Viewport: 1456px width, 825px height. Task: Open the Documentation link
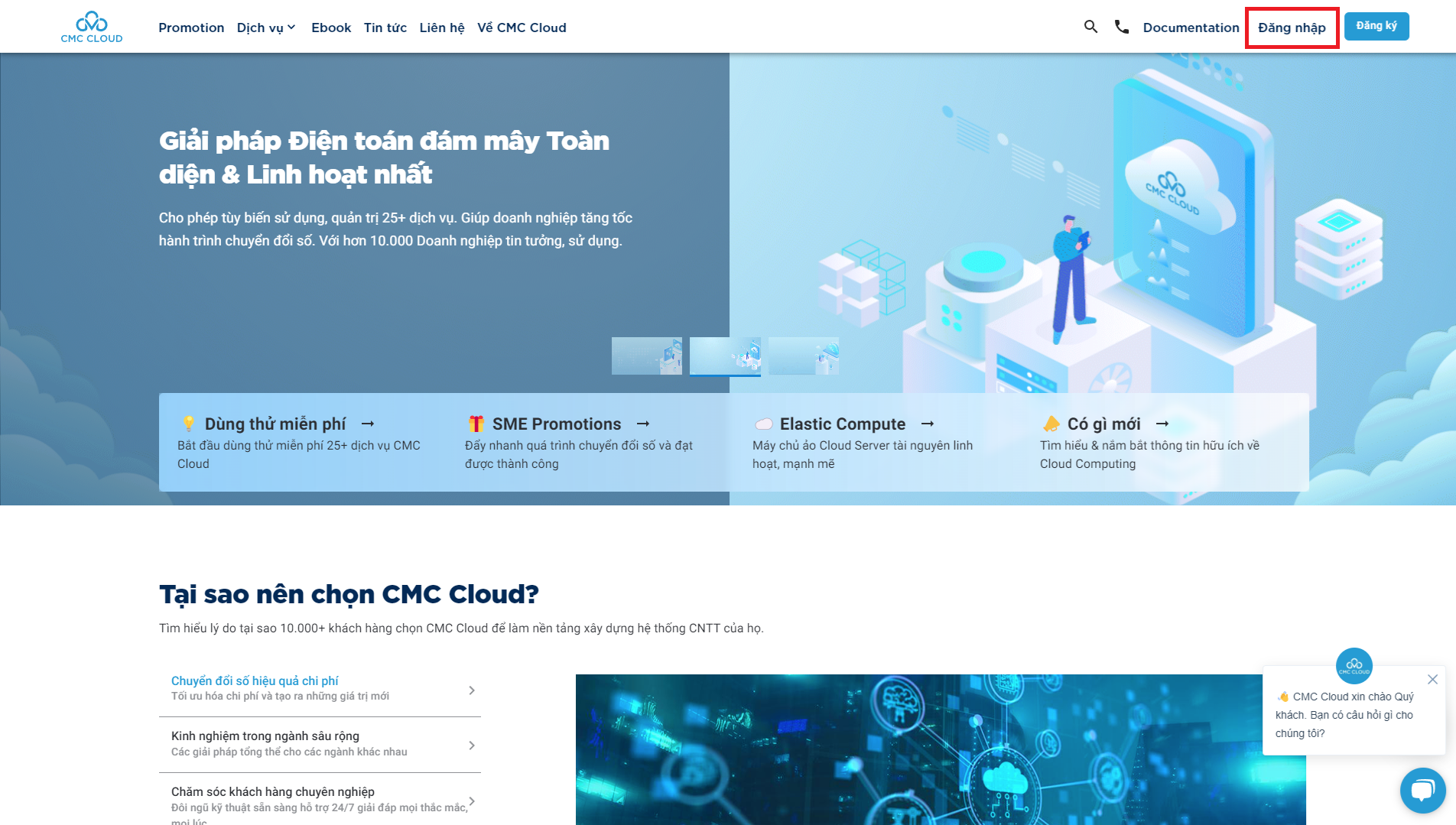[x=1191, y=28]
